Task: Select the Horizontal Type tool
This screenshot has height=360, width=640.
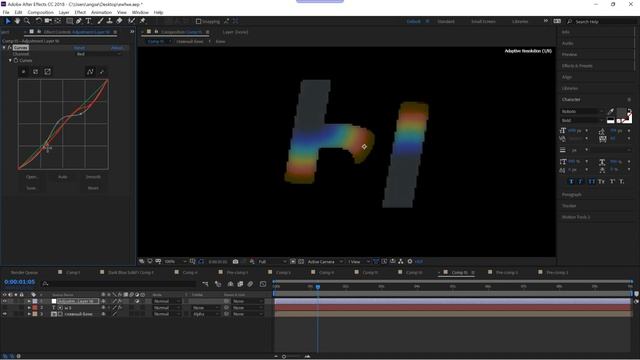Action: [88, 21]
